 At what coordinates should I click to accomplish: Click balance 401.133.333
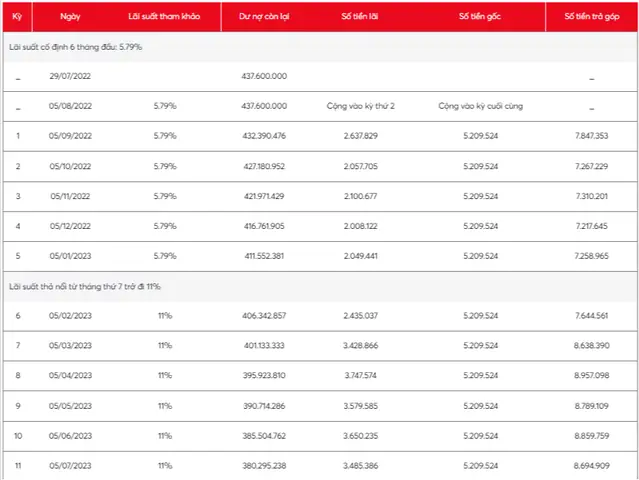[x=264, y=346]
